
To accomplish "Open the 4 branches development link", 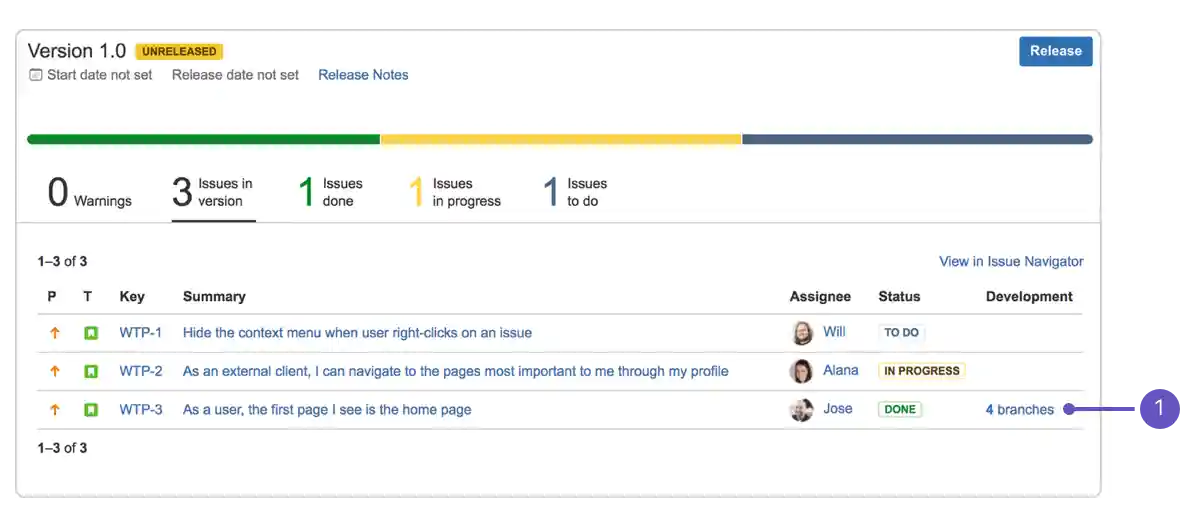I will click(1019, 409).
